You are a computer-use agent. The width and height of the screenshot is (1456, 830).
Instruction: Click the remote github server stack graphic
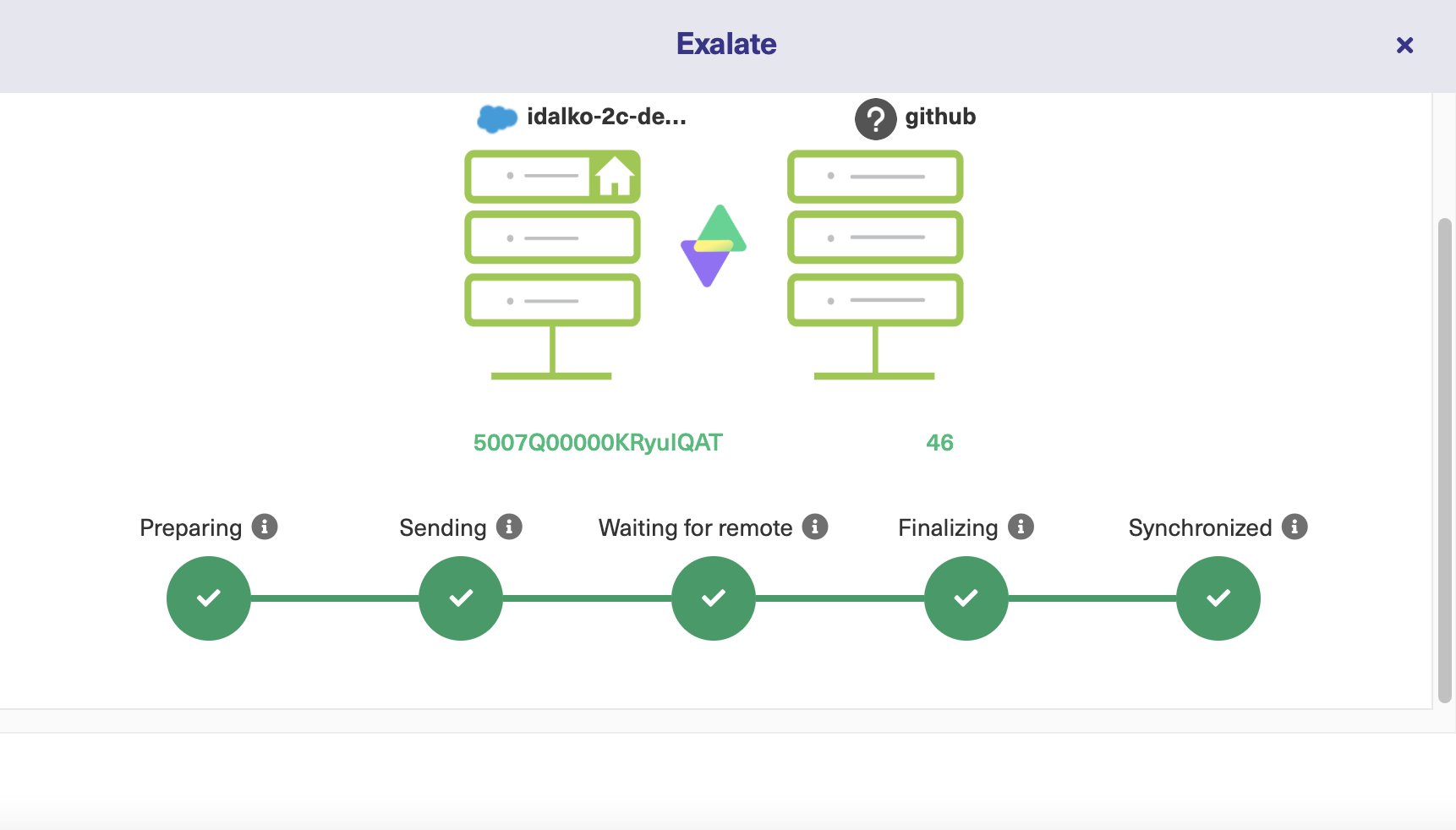pos(875,265)
